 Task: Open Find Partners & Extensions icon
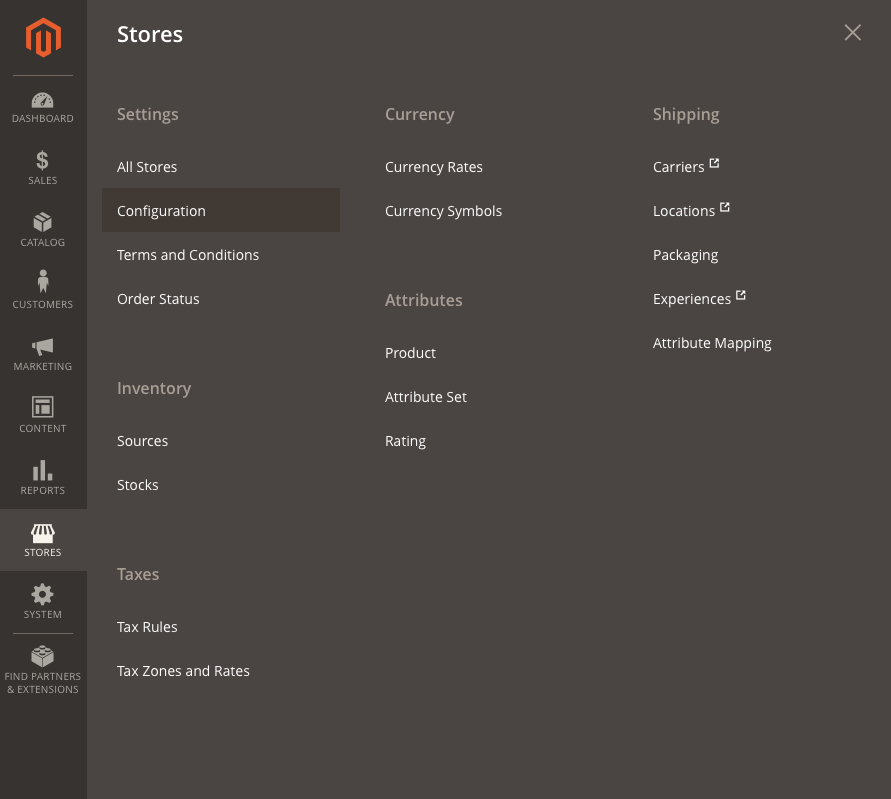[43, 656]
